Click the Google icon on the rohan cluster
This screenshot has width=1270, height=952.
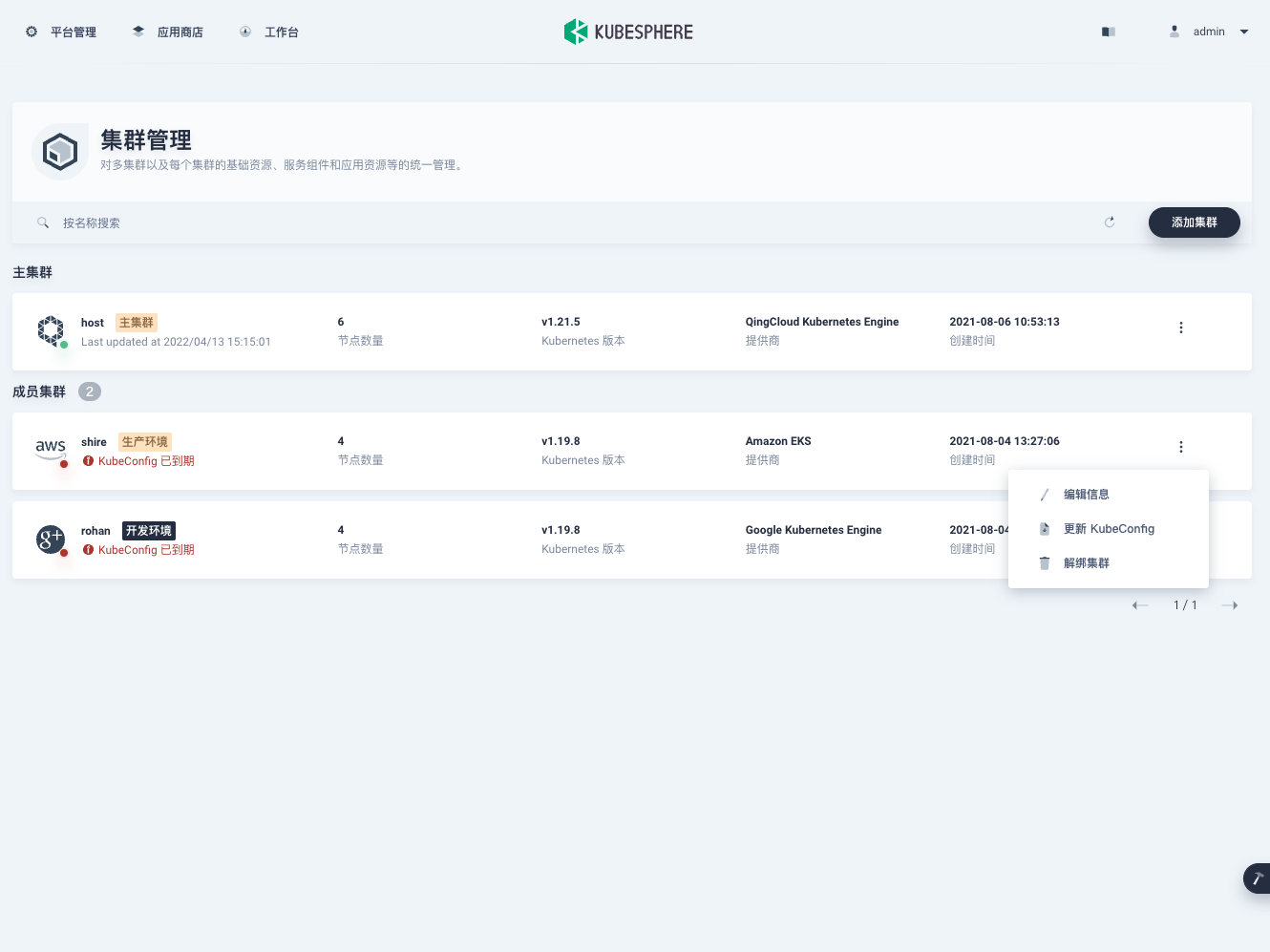coord(50,538)
